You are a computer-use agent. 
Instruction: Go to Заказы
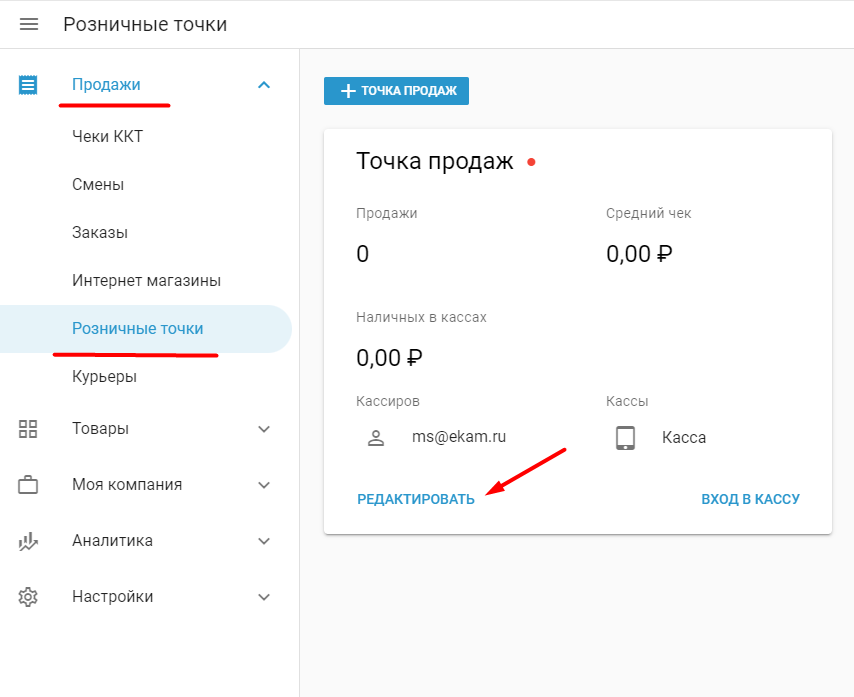[100, 233]
